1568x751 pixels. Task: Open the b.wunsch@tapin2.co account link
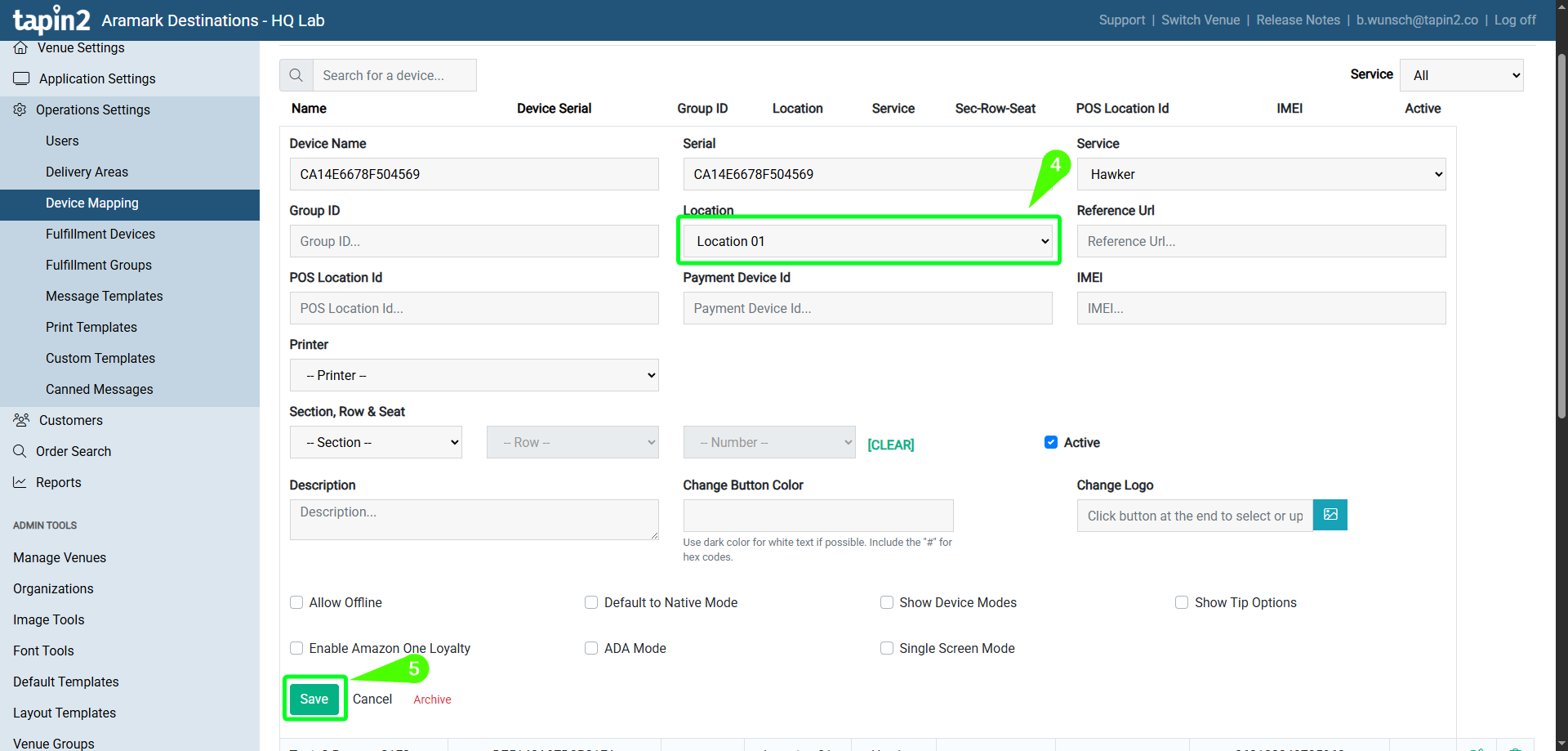pyautogui.click(x=1417, y=20)
